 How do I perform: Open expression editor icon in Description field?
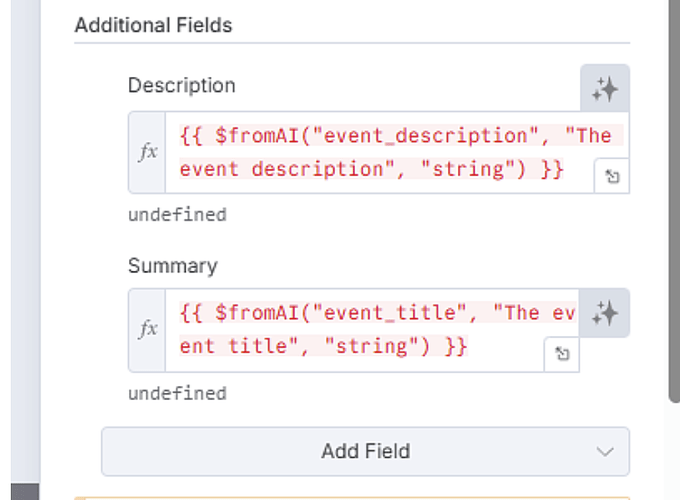611,176
